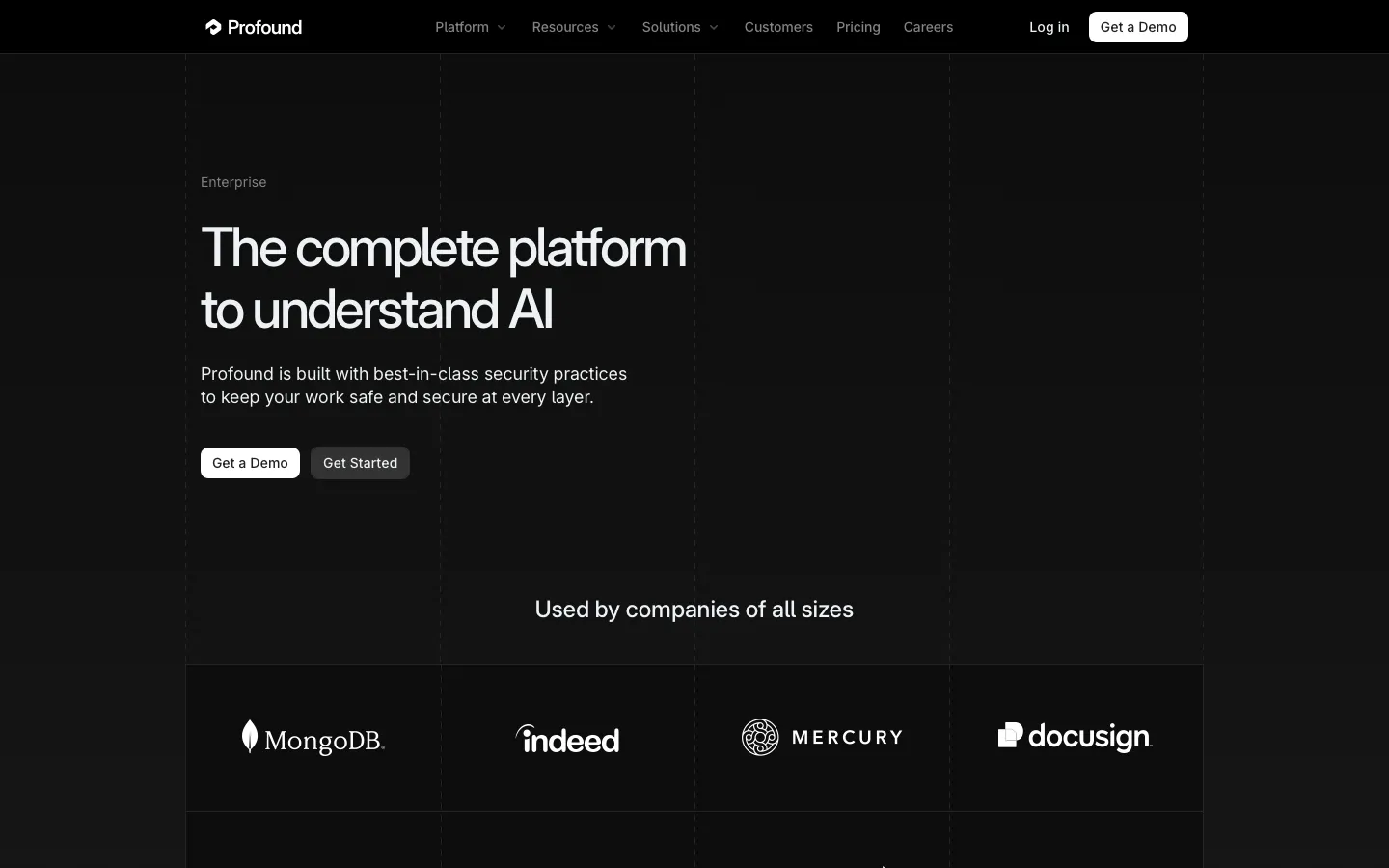Expand the Resources chevron arrow
This screenshot has height=868, width=1389.
coord(612,27)
